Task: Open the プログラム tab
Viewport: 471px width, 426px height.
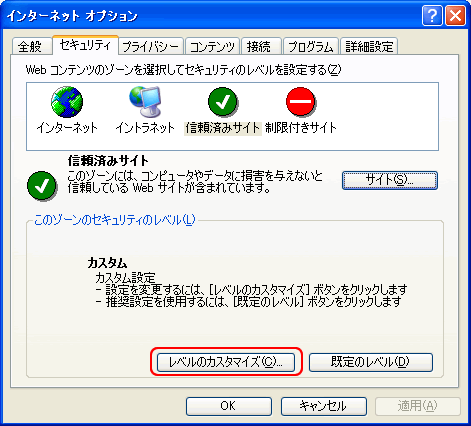Action: [310, 46]
